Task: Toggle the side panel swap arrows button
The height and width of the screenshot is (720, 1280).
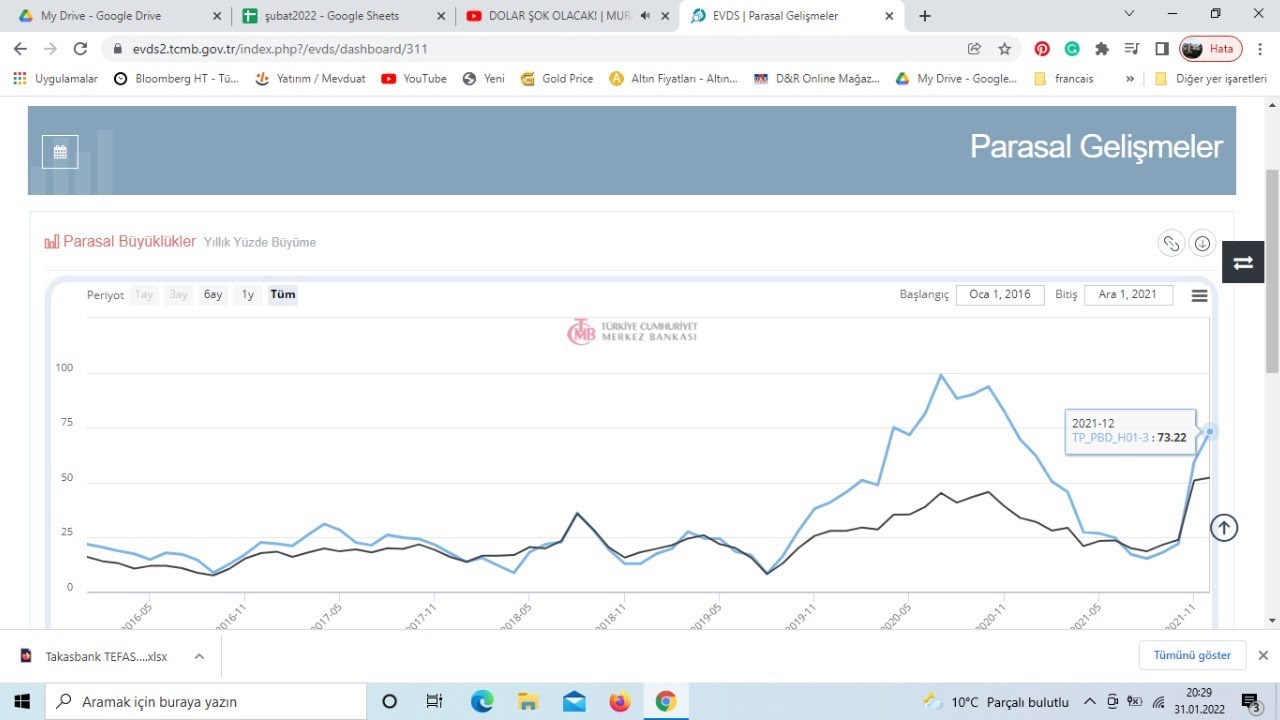Action: (1243, 262)
